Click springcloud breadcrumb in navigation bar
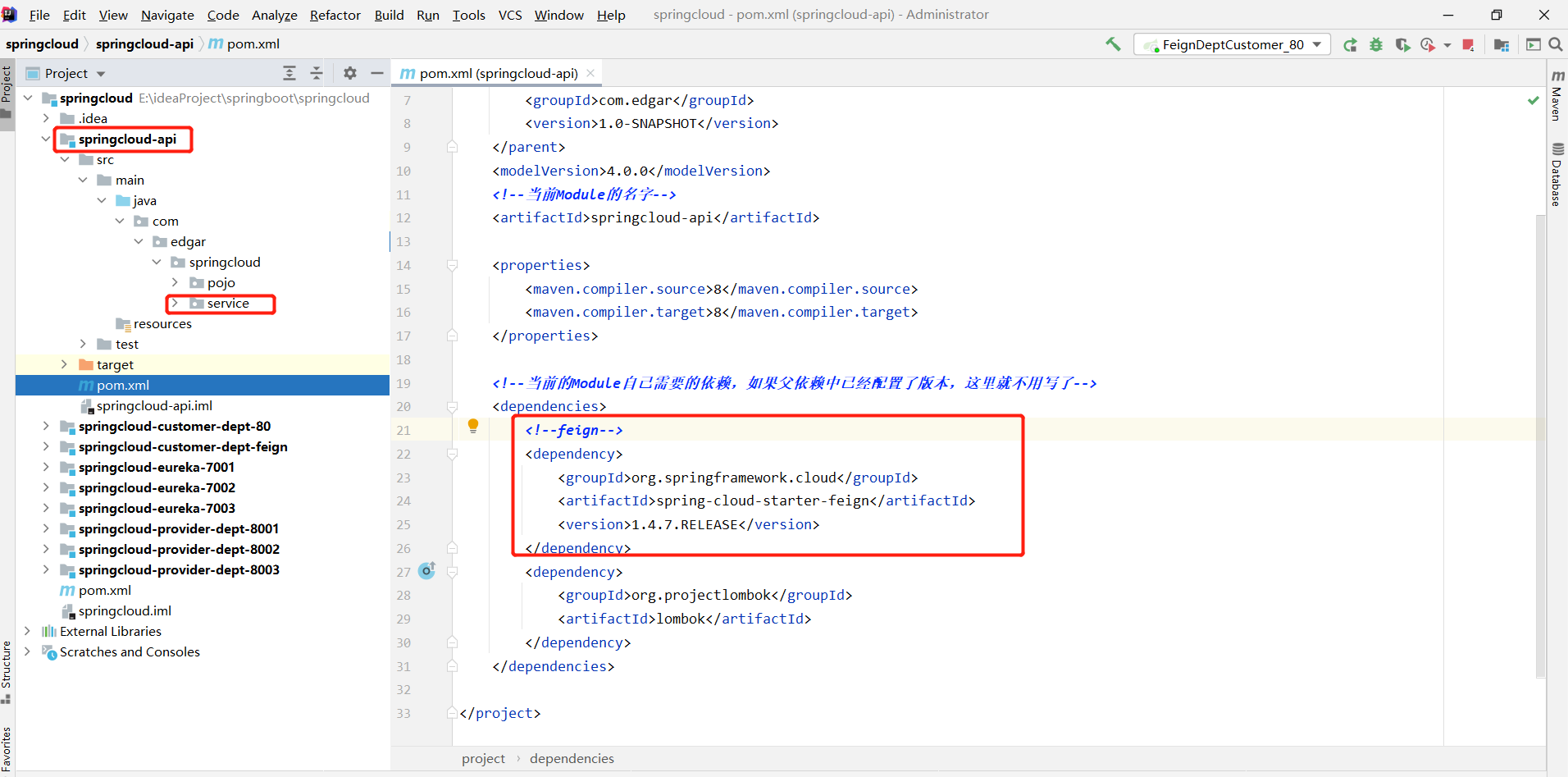 (x=42, y=44)
